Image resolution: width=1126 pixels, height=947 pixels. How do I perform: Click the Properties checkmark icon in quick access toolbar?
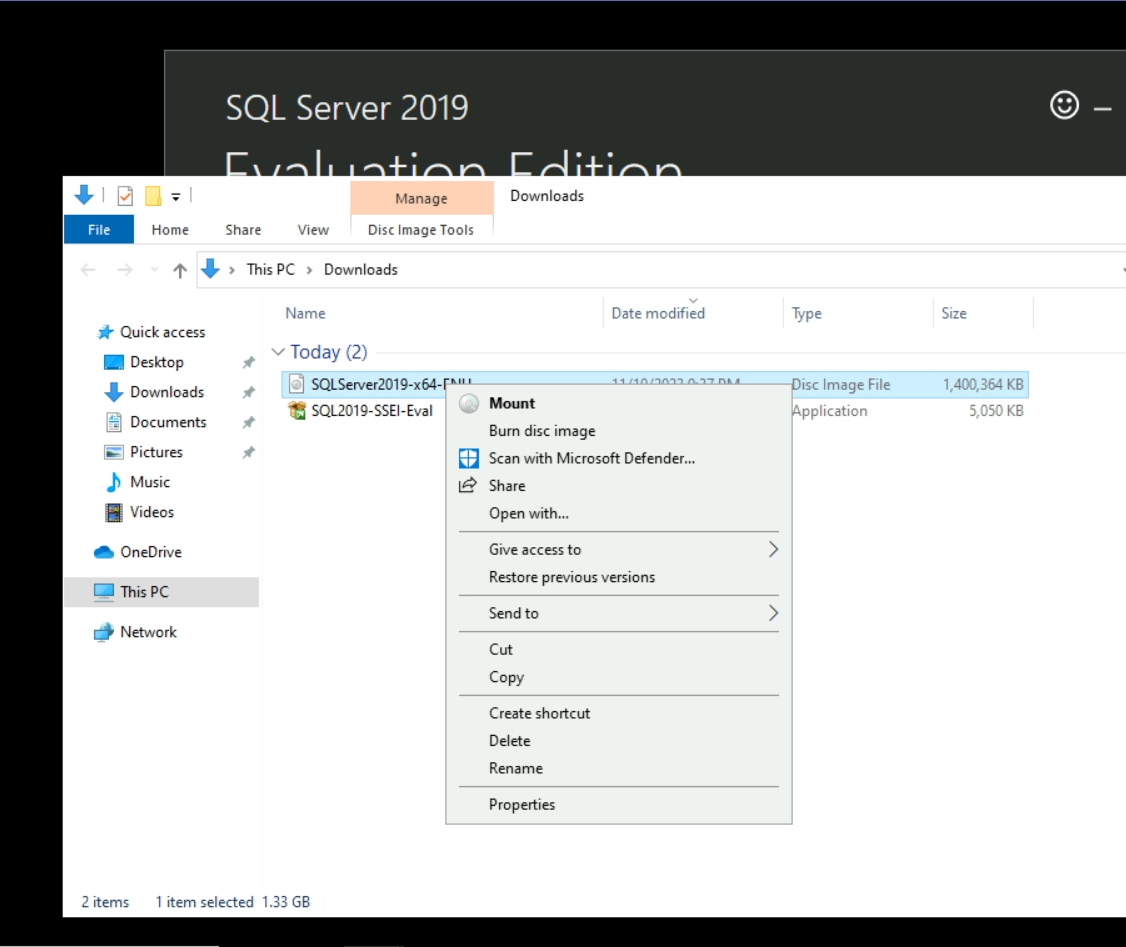pyautogui.click(x=126, y=195)
